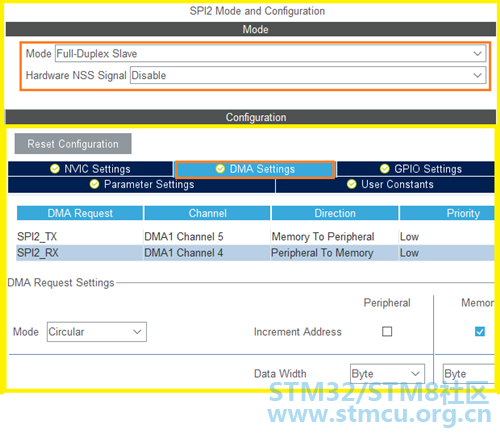Image resolution: width=500 pixels, height=437 pixels.
Task: Click the check icon on DMA Settings tab
Action: click(220, 169)
